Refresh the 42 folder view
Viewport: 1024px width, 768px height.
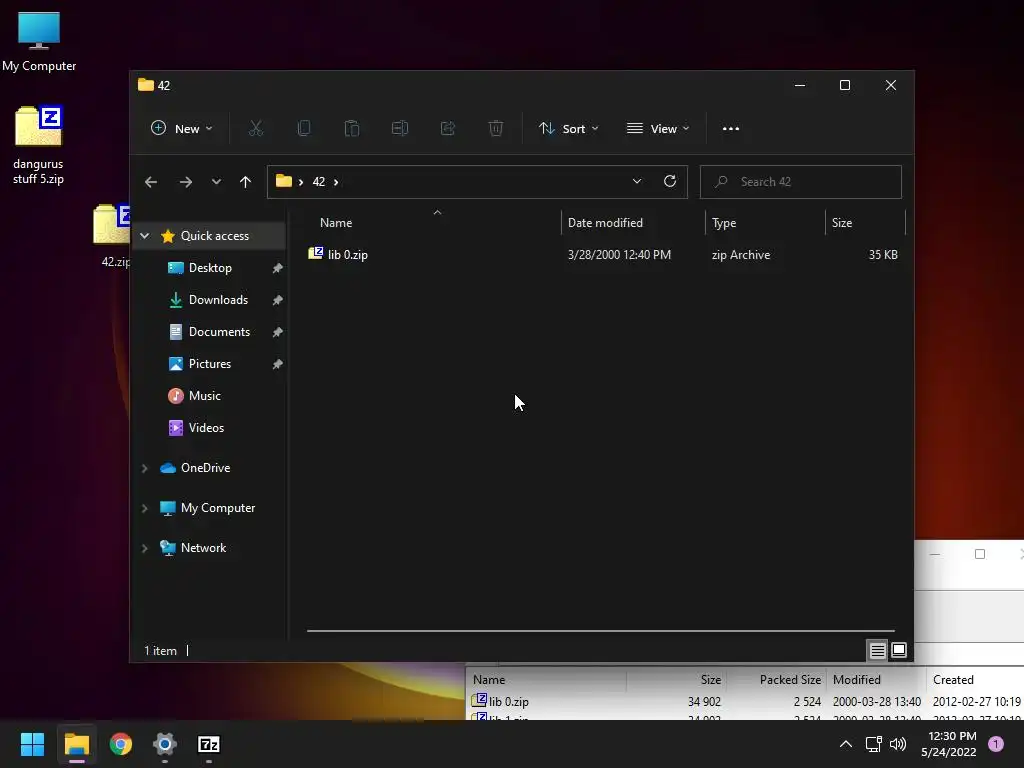[670, 182]
